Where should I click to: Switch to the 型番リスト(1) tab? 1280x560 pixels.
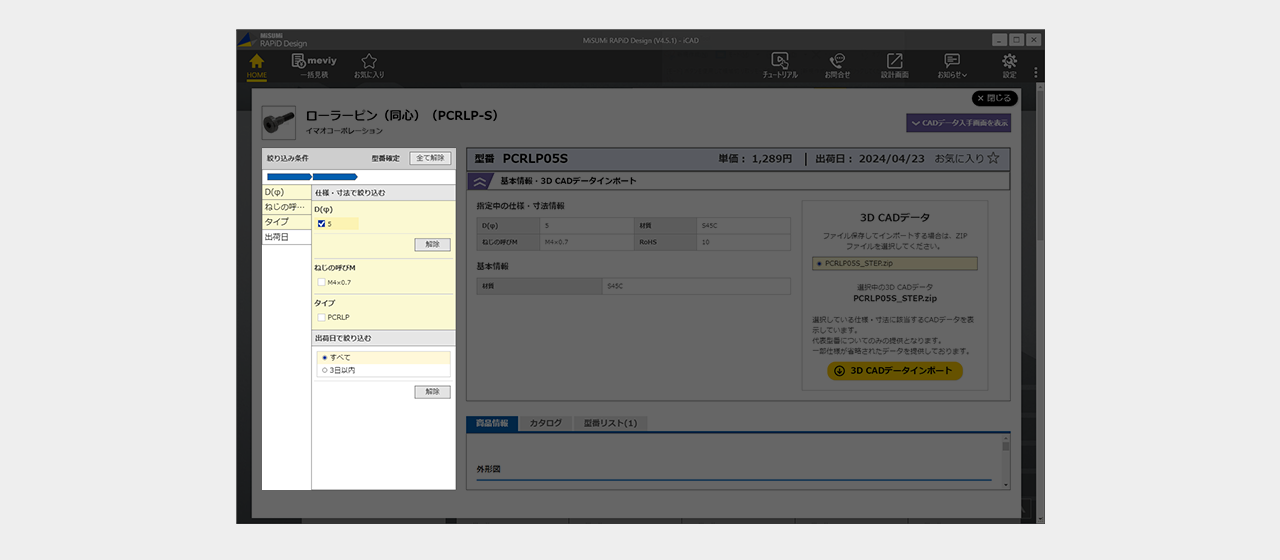610,423
